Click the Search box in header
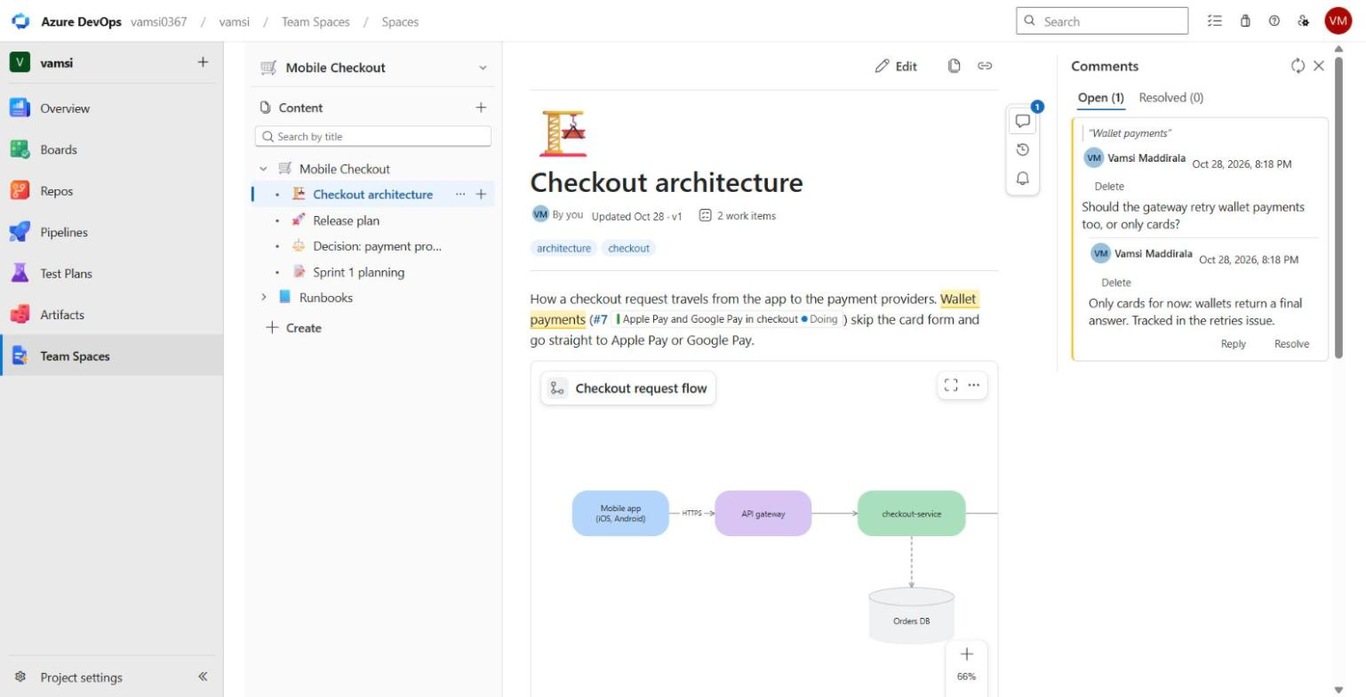 point(1102,21)
